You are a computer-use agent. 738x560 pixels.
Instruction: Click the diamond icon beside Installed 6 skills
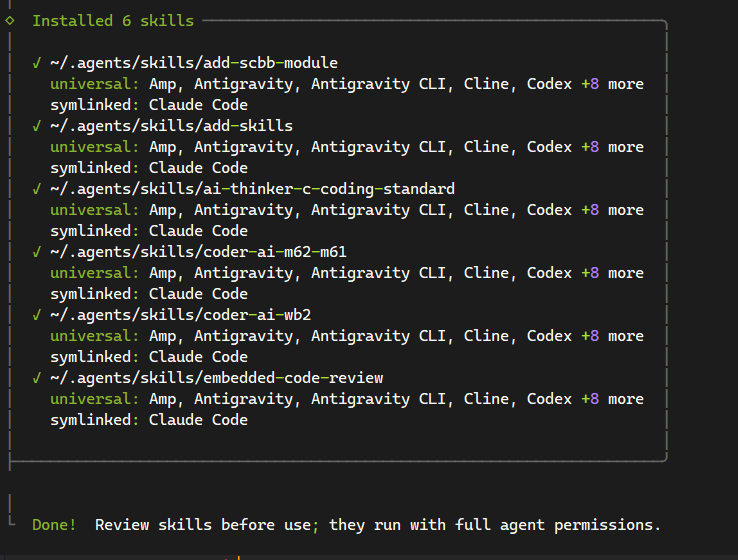[10, 21]
